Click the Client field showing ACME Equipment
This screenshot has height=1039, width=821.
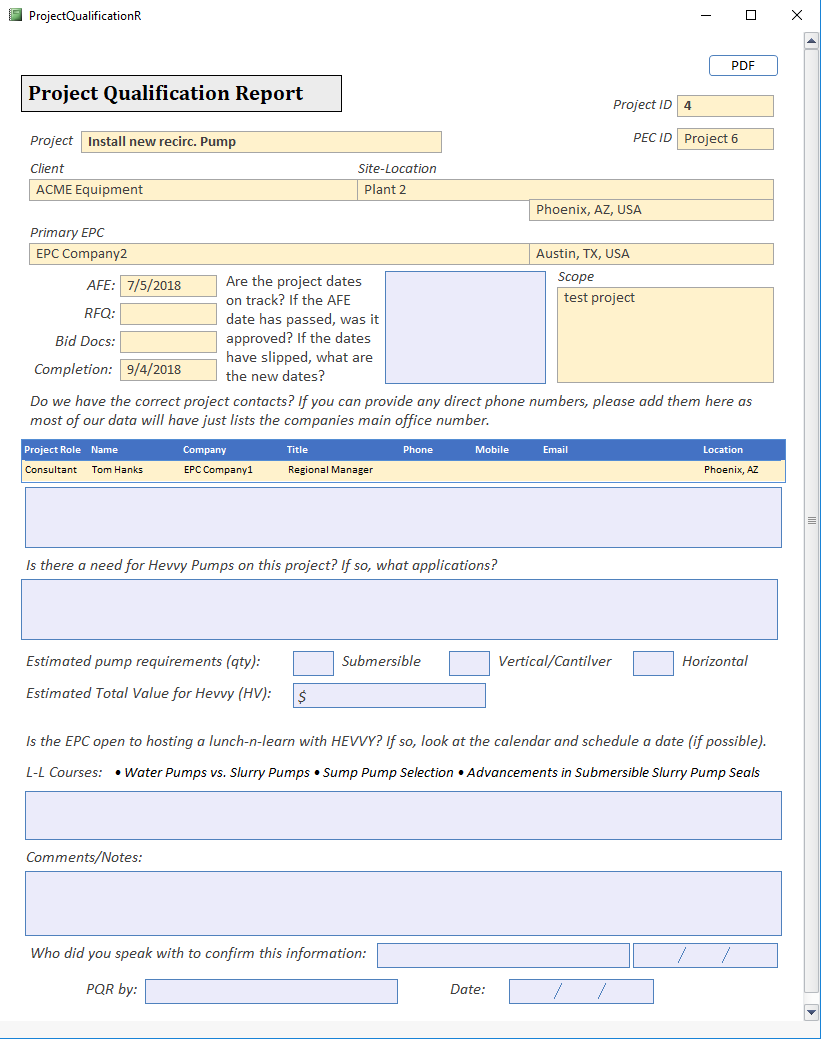193,190
